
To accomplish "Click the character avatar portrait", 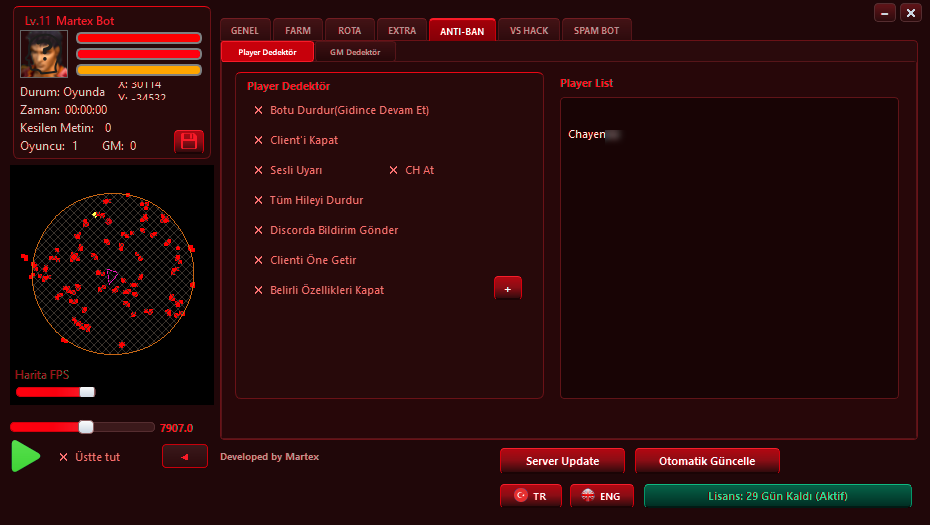I will click(x=44, y=55).
